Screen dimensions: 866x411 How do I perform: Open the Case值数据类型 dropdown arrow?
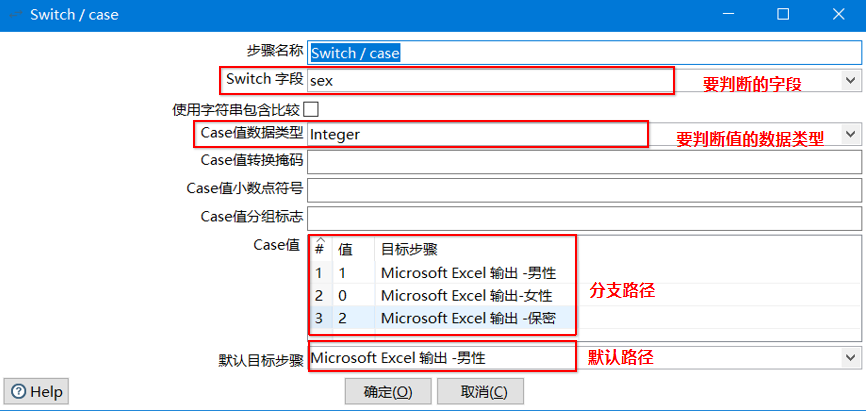click(x=849, y=134)
